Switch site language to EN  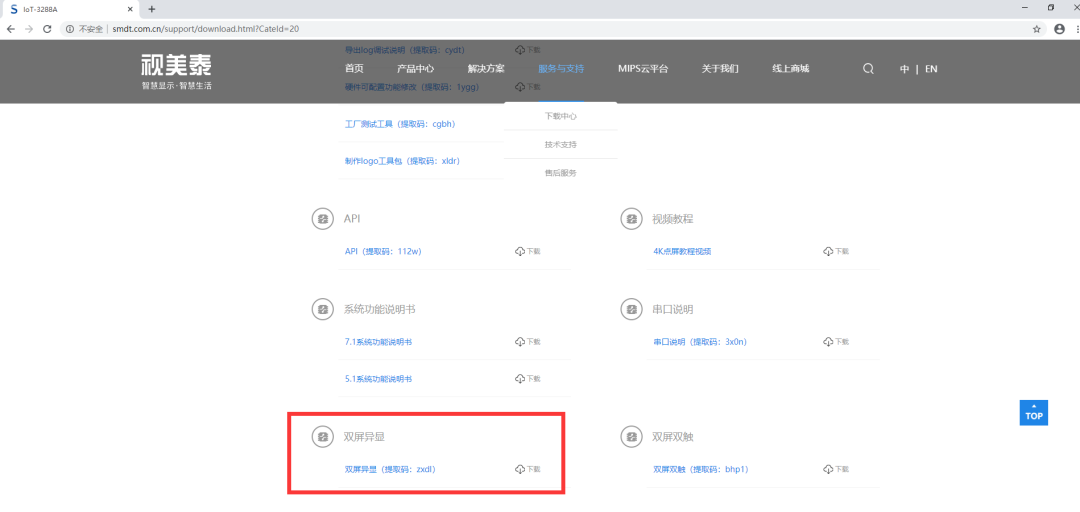pos(931,69)
